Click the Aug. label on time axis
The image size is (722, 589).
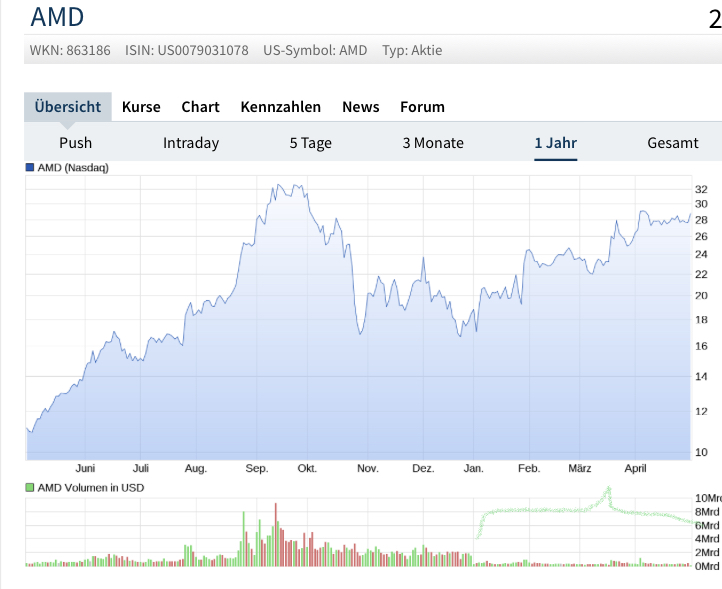[196, 468]
